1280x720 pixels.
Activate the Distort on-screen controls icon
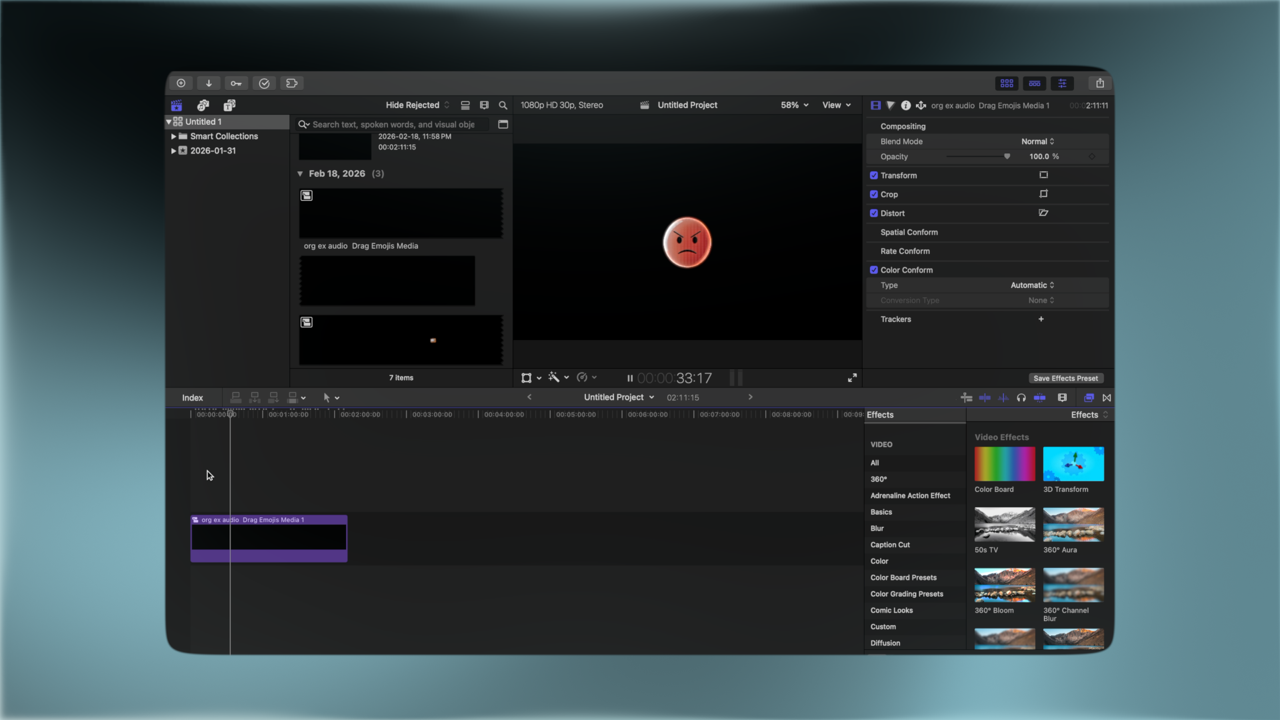[1043, 213]
